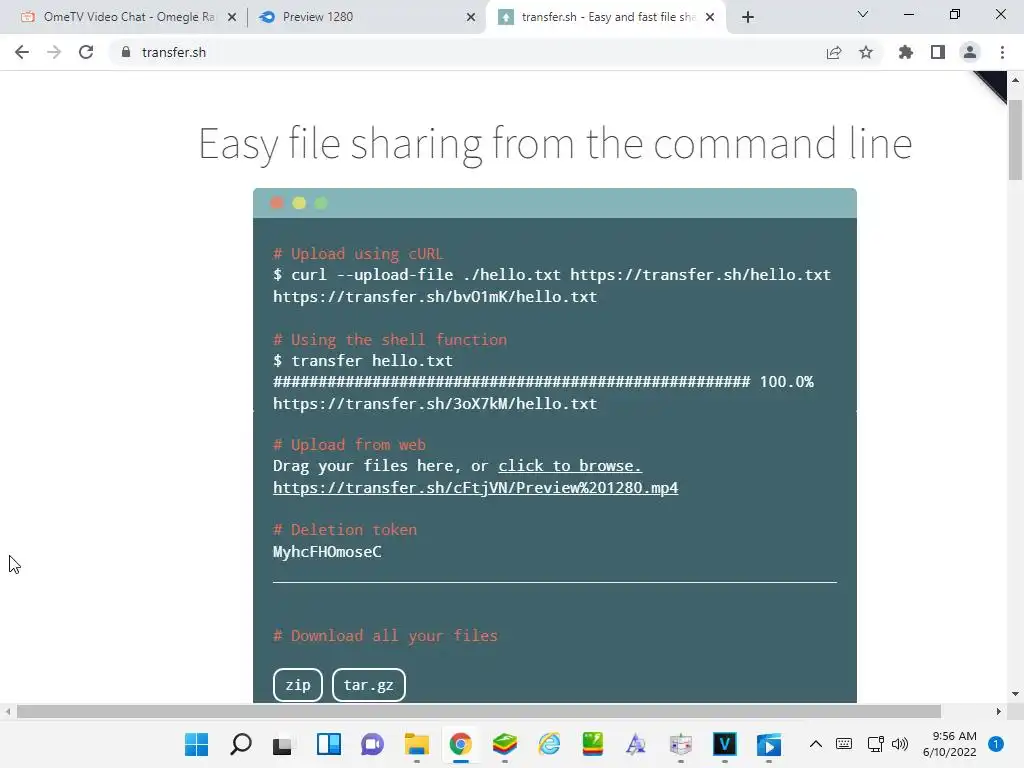Screen dimensions: 1024x768
Task: Open Task View on the taskbar
Action: click(283, 744)
